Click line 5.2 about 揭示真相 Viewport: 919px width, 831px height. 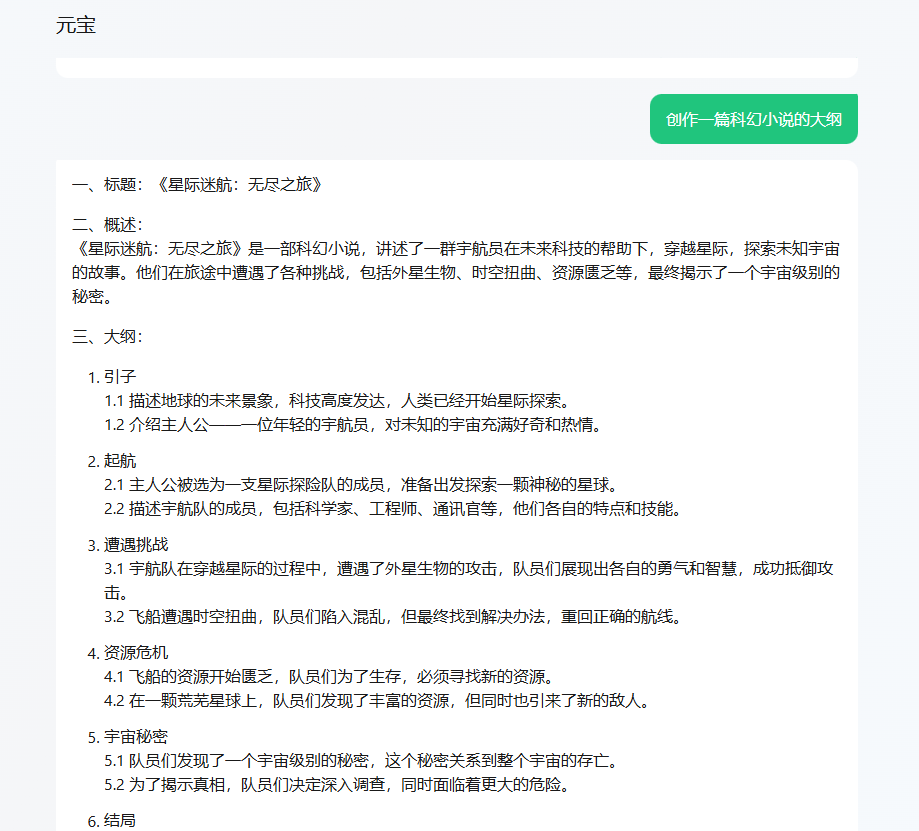click(x=338, y=784)
